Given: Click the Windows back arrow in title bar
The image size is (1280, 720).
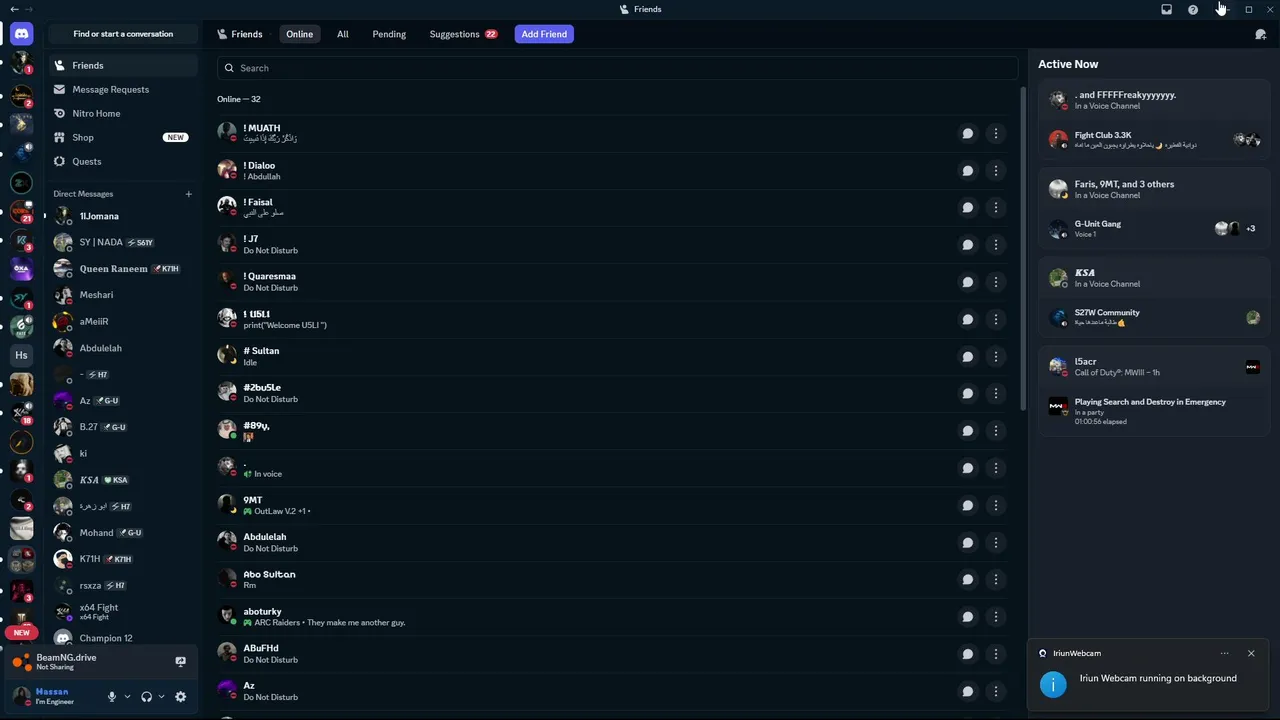Looking at the screenshot, I should 13,9.
